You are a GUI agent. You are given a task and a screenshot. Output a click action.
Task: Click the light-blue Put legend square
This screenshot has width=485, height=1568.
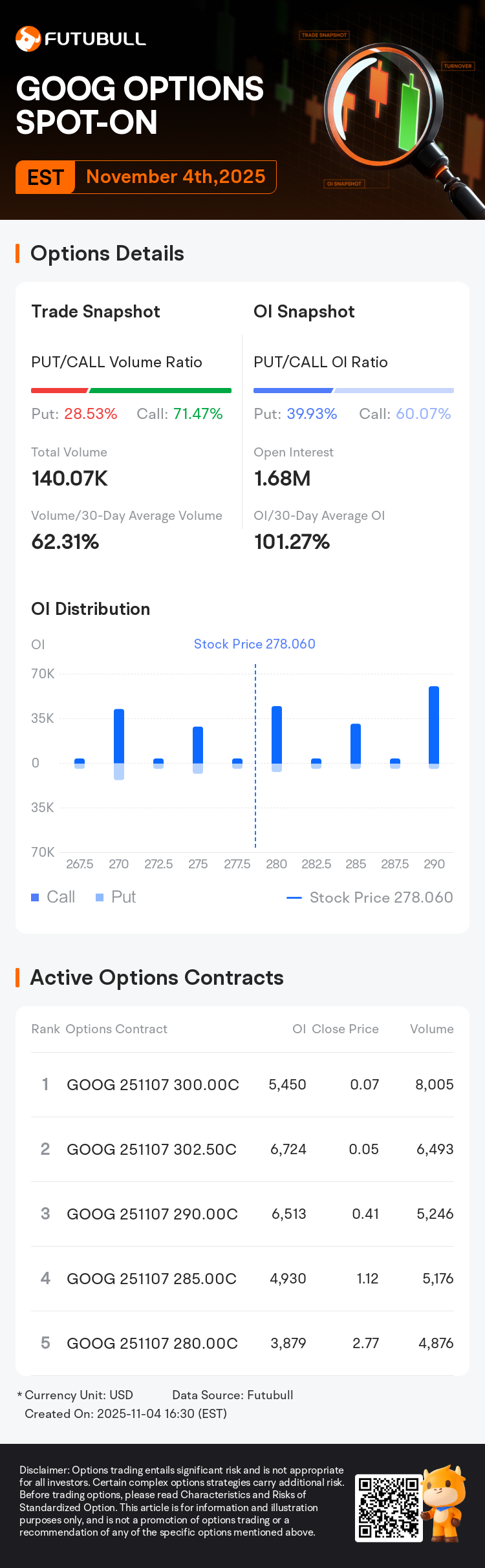pos(100,897)
